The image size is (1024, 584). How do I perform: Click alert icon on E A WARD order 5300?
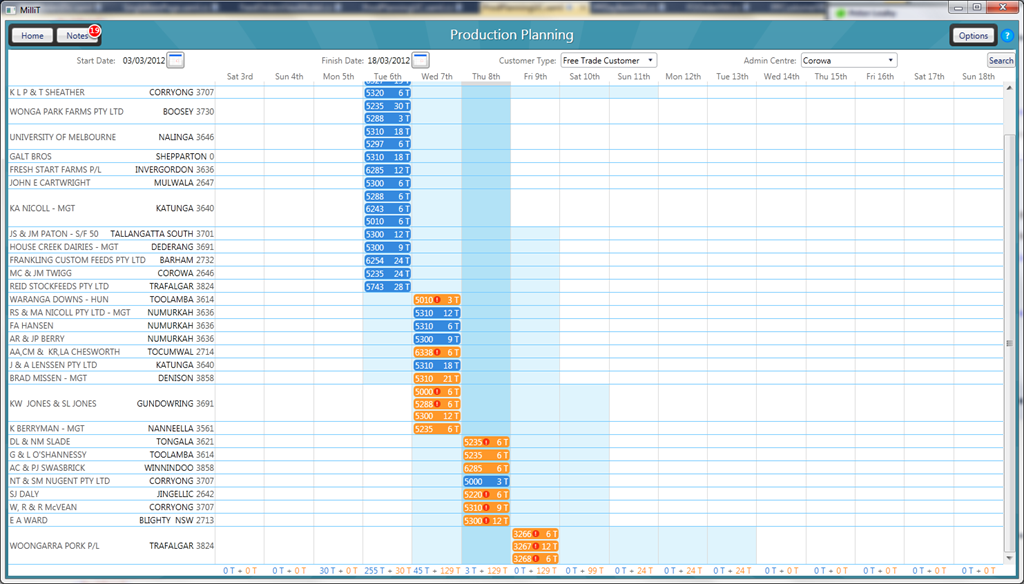click(486, 520)
